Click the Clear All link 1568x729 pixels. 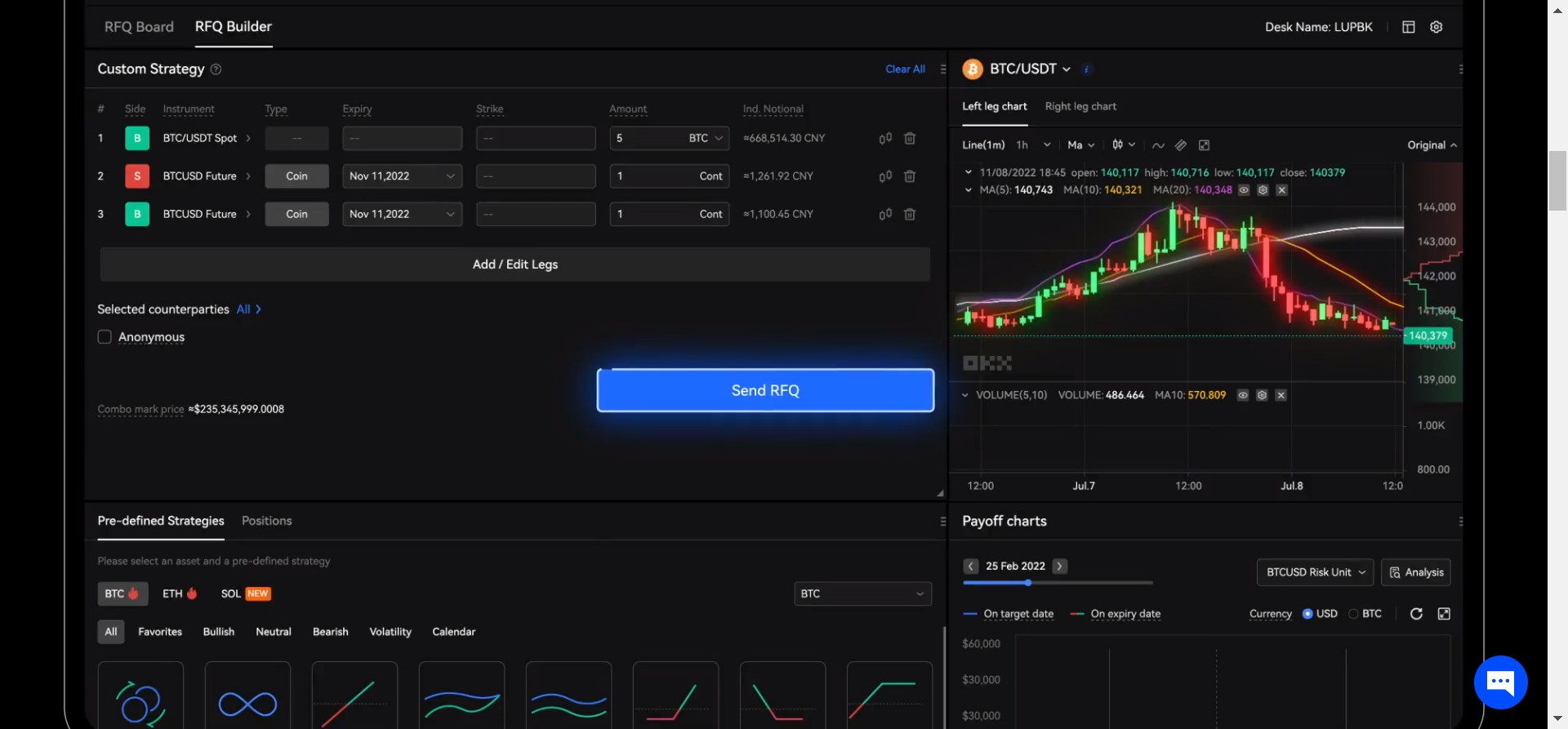(905, 69)
